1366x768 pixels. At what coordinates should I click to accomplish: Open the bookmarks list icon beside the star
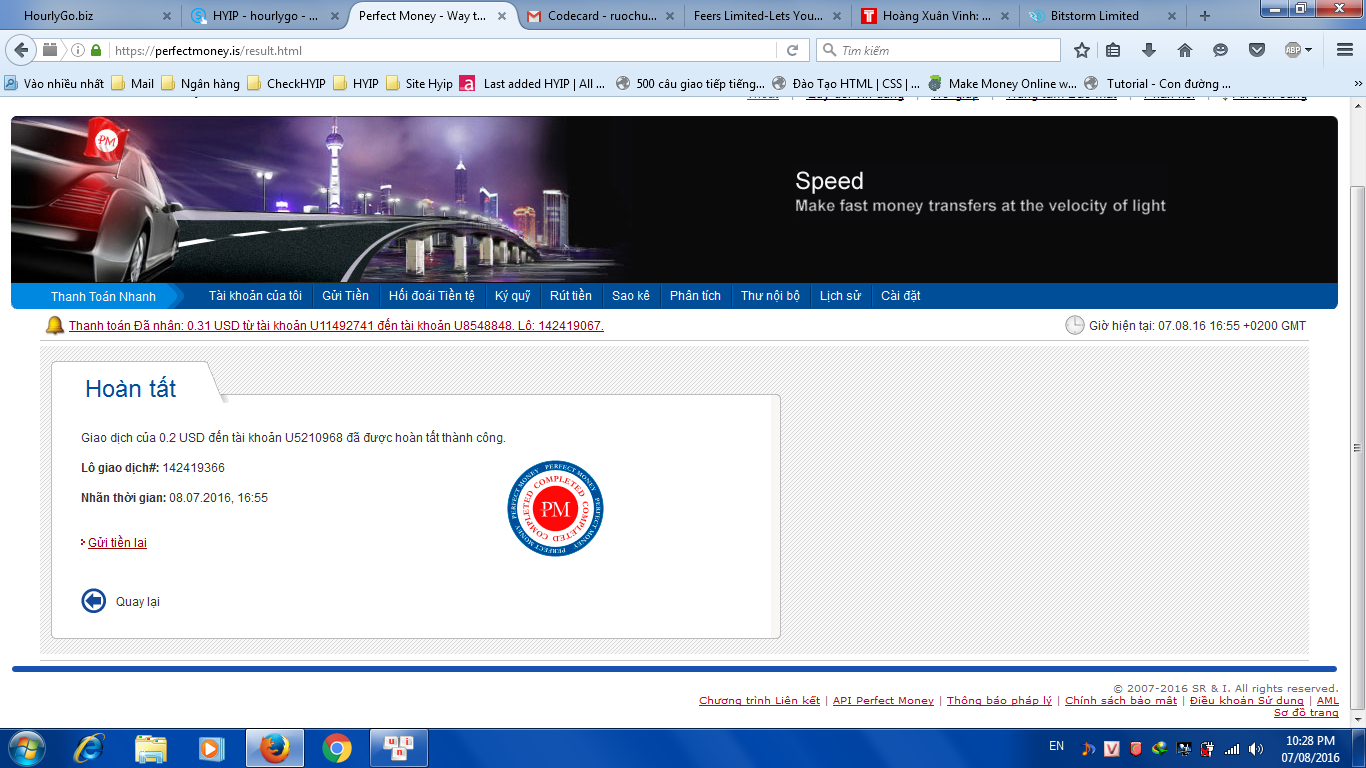(1114, 50)
